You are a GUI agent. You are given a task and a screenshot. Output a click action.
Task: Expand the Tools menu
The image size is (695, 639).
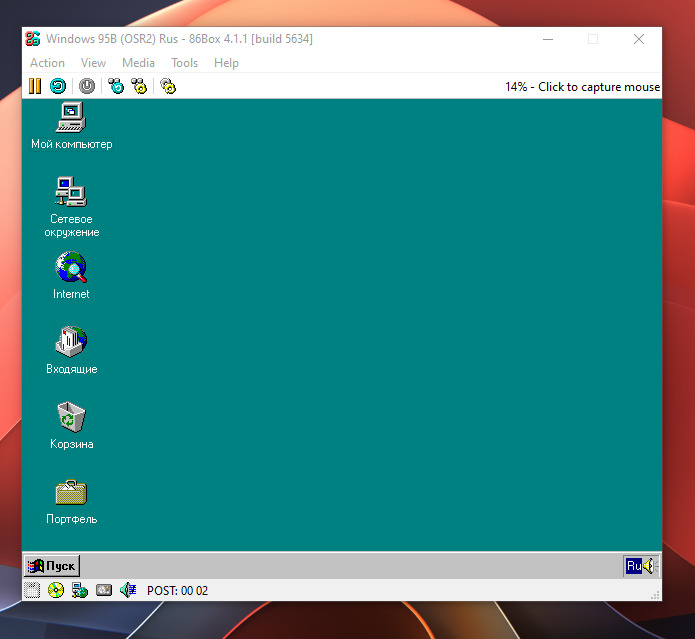click(184, 63)
